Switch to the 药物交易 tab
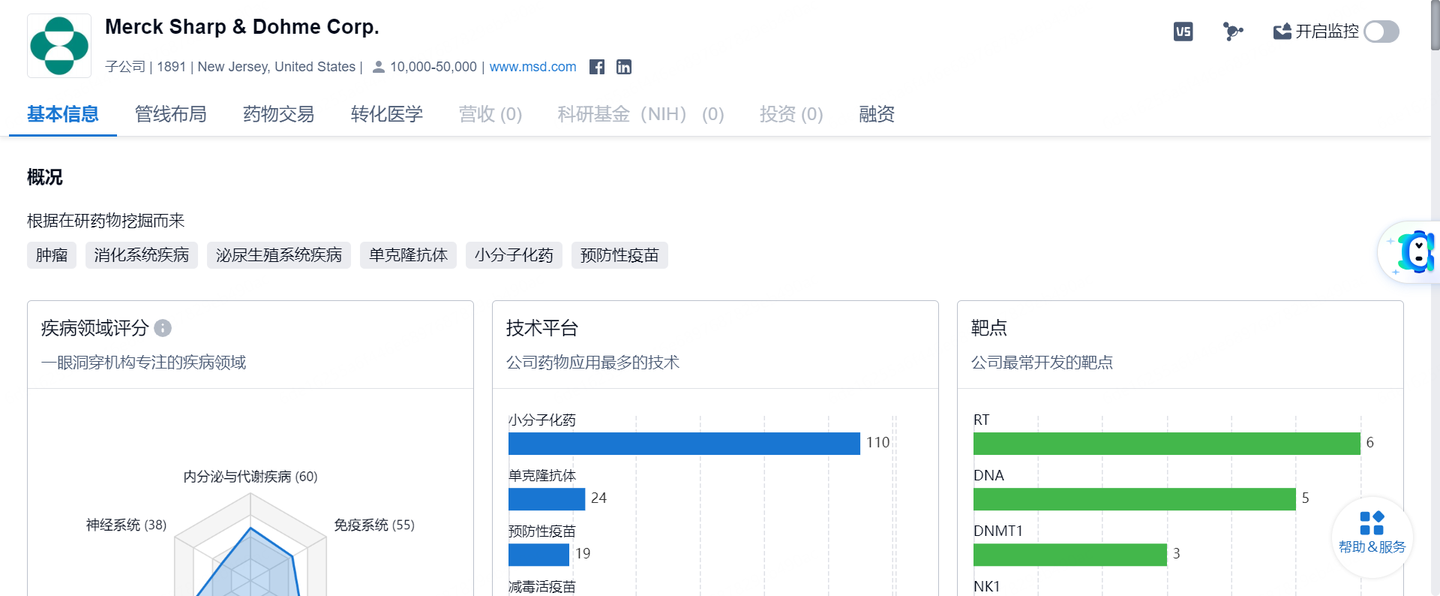Viewport: 1440px width, 596px height. (x=277, y=114)
